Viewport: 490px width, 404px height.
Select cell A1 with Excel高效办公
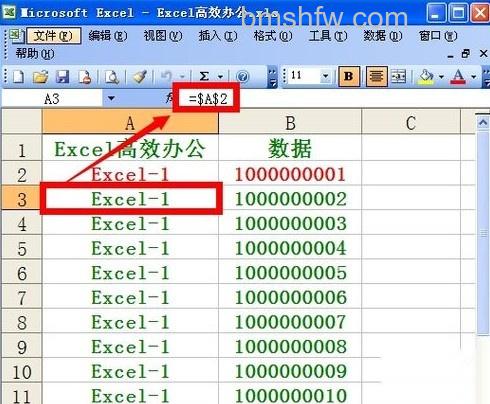coord(130,148)
